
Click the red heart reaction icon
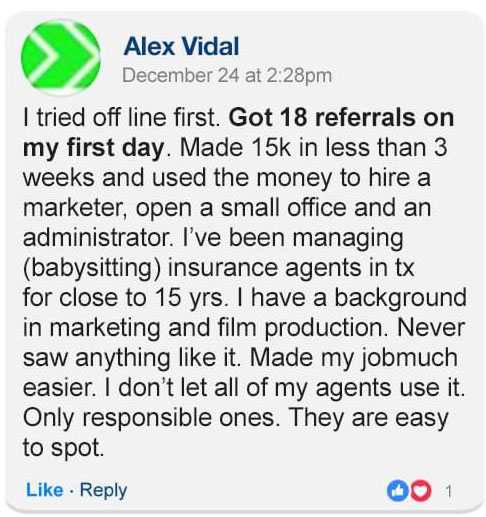pos(420,490)
